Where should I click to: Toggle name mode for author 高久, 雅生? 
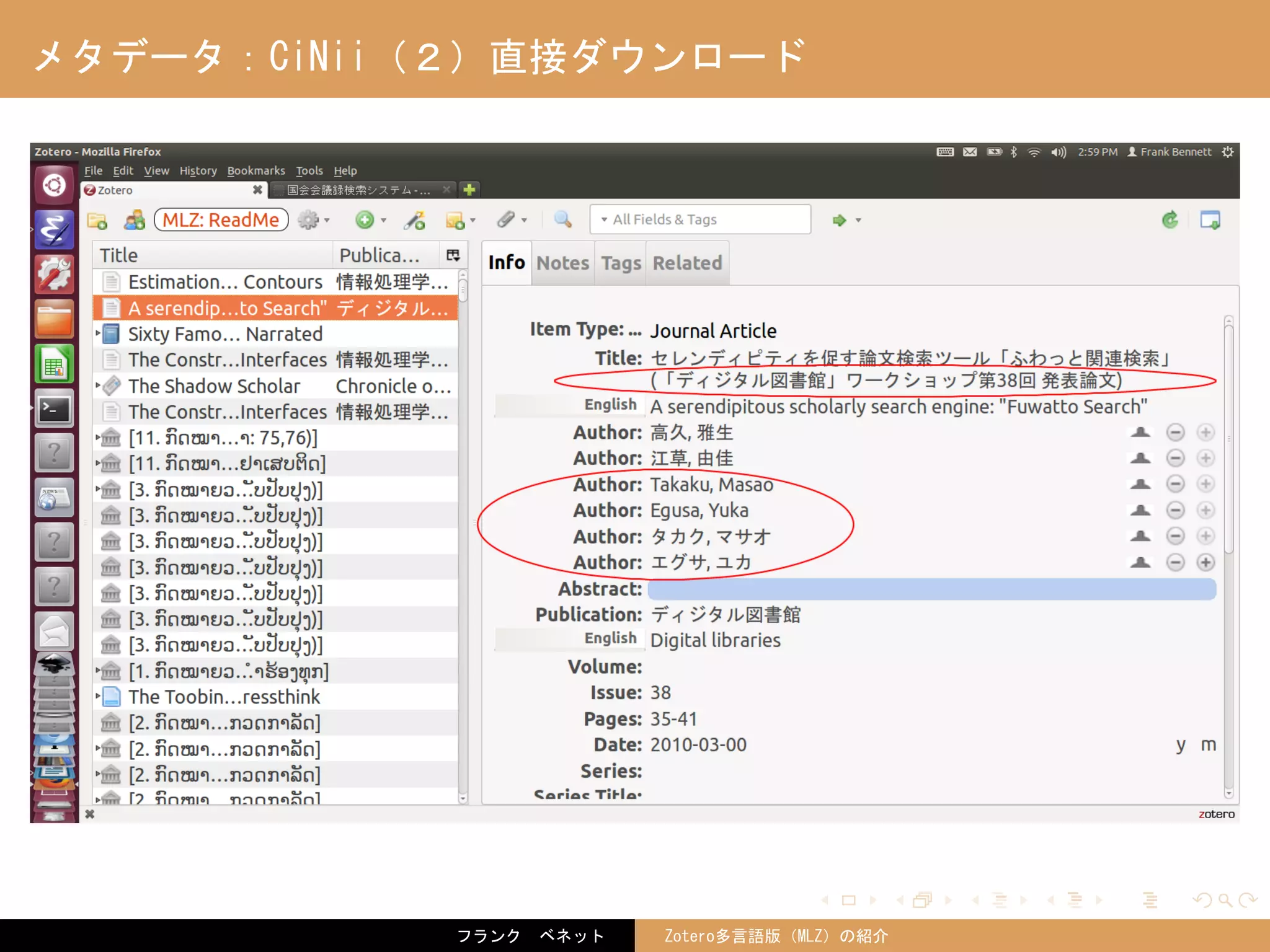(x=1140, y=432)
